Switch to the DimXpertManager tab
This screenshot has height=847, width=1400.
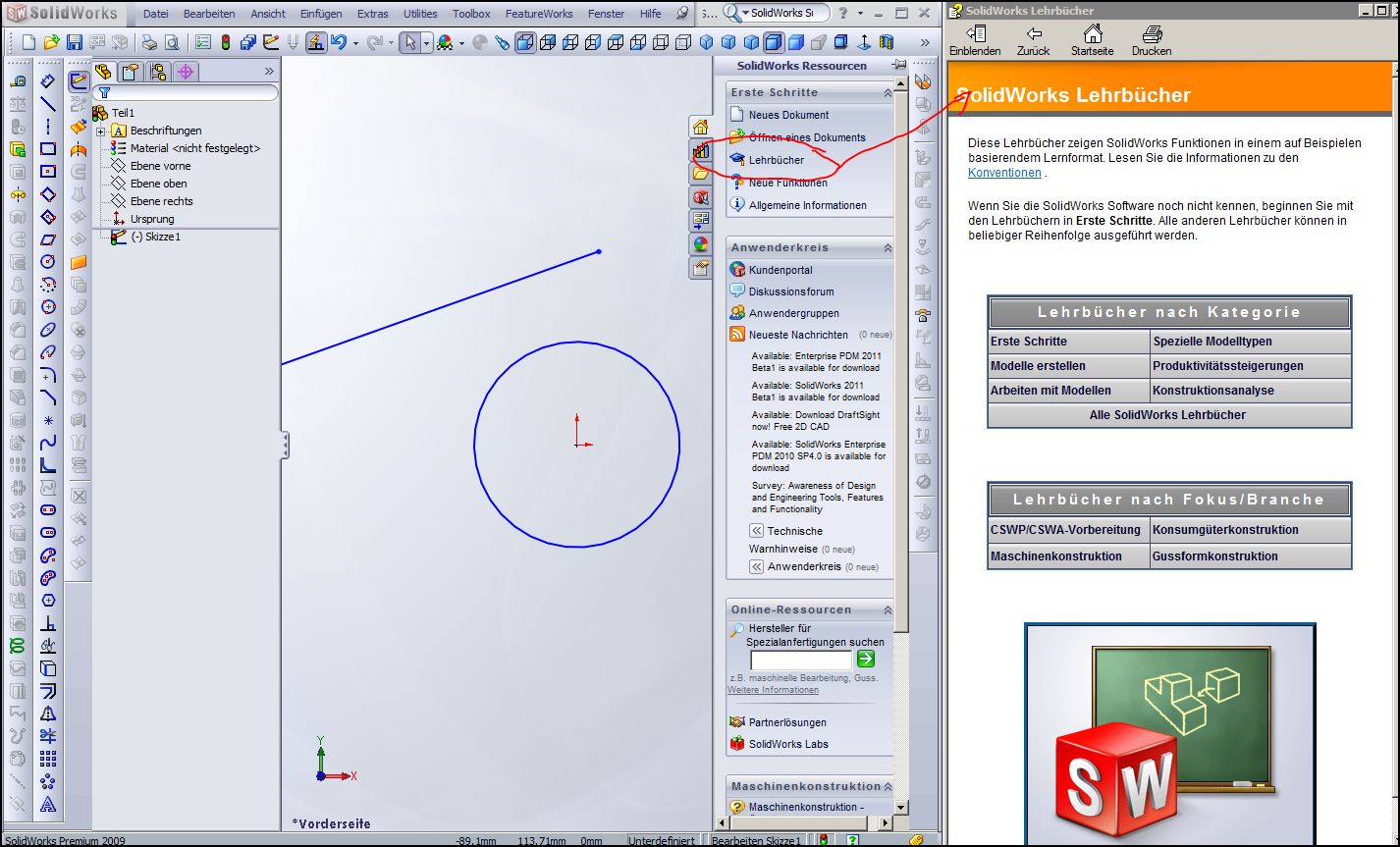click(x=186, y=71)
